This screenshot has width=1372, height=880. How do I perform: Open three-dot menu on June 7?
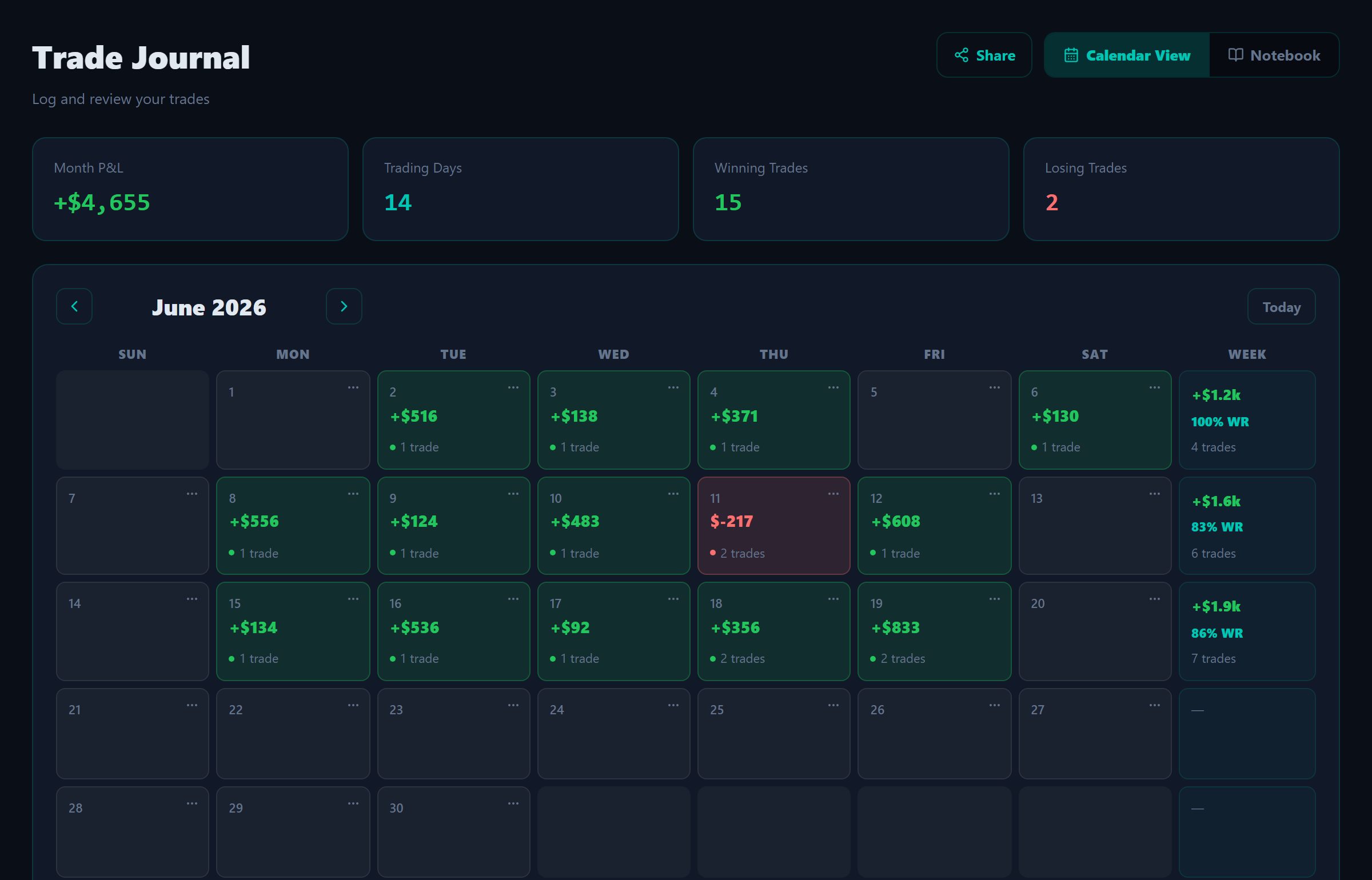coord(192,494)
